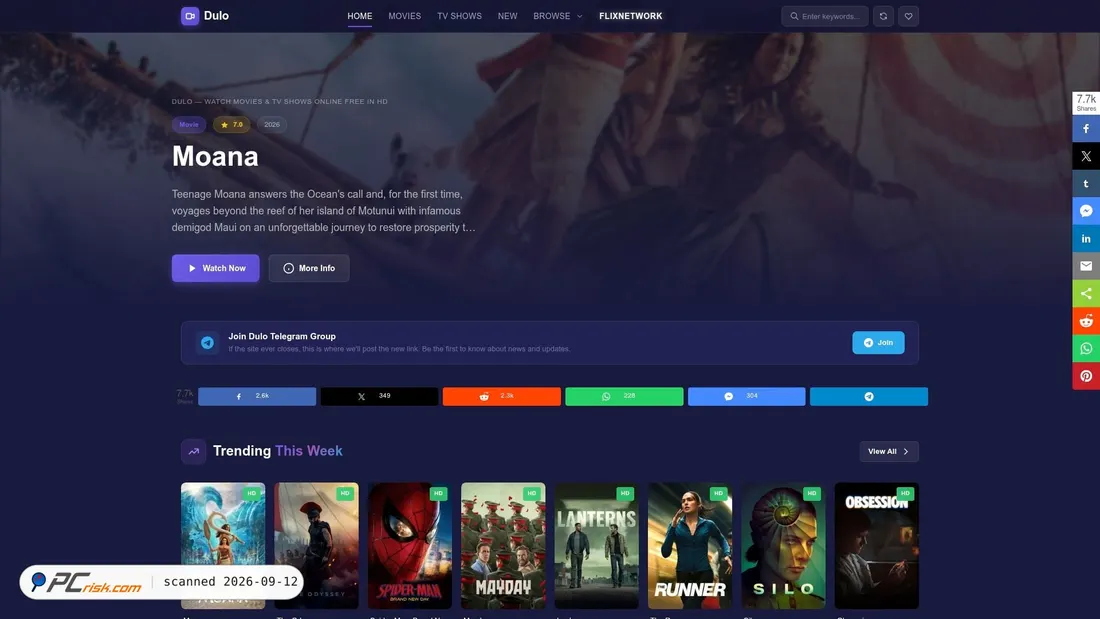Open the Silo poster thumbnail
This screenshot has height=619, width=1100.
point(783,545)
